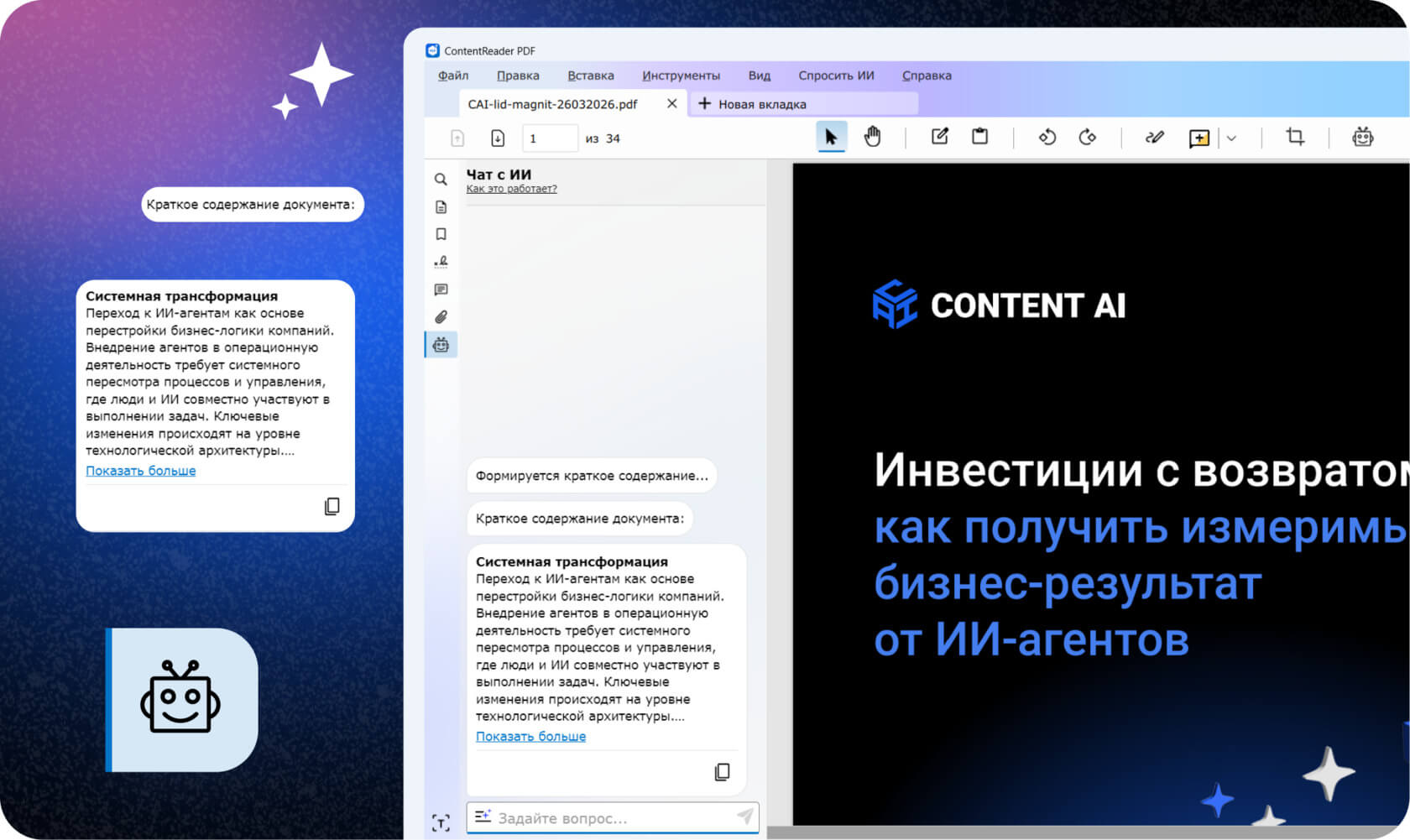Rotate page counterclockwise
Image resolution: width=1410 pixels, height=840 pixels.
[1047, 137]
